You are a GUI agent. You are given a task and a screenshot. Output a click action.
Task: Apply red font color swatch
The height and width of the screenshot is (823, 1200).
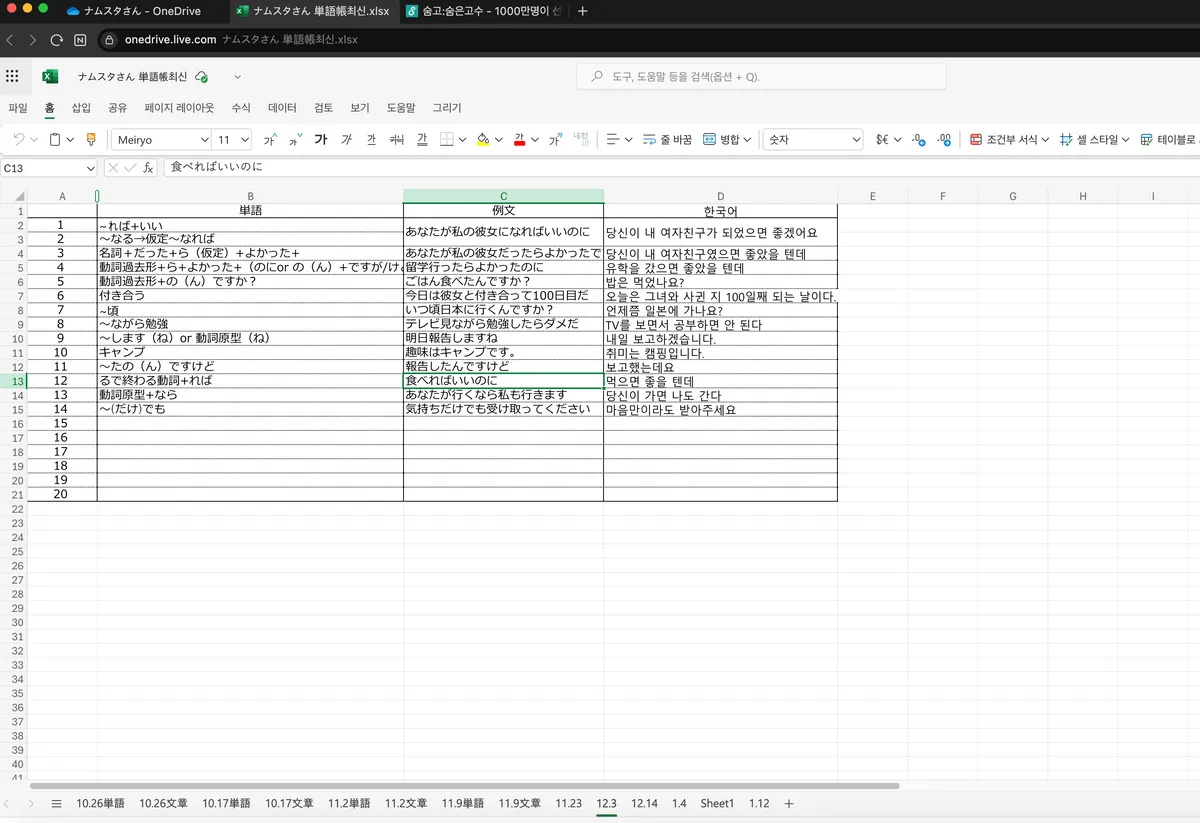pyautogui.click(x=520, y=140)
